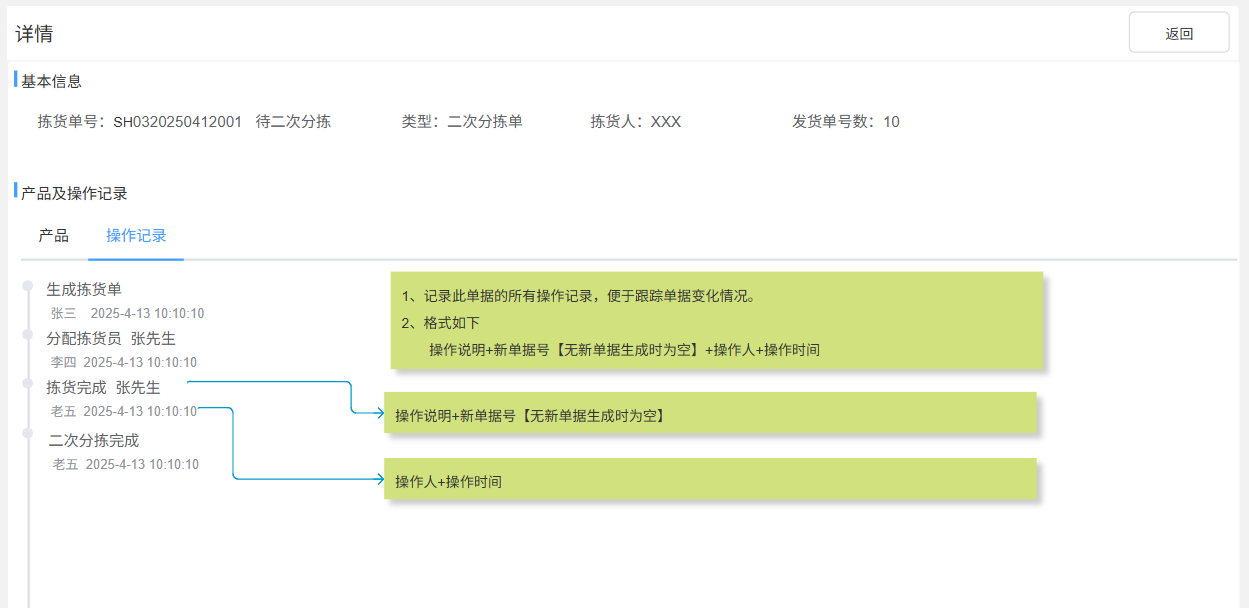
Task: Click the 张三 operator and timestamp line
Action: [x=127, y=313]
